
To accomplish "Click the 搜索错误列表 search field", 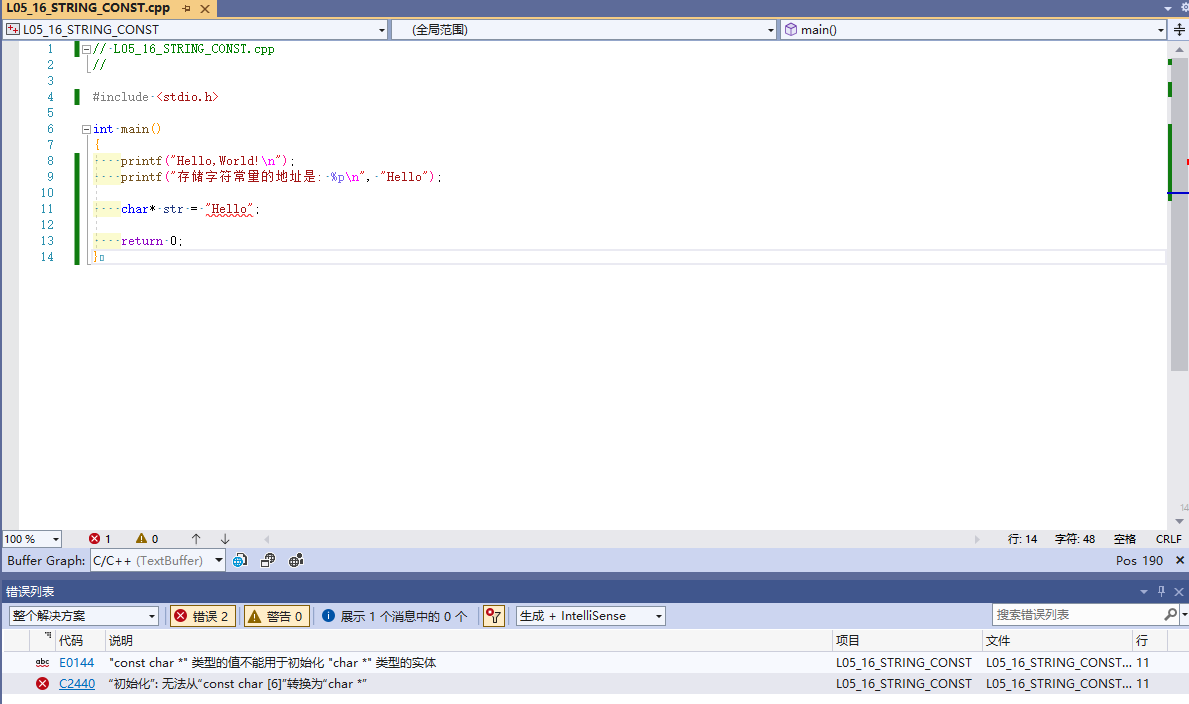I will pos(1078,614).
